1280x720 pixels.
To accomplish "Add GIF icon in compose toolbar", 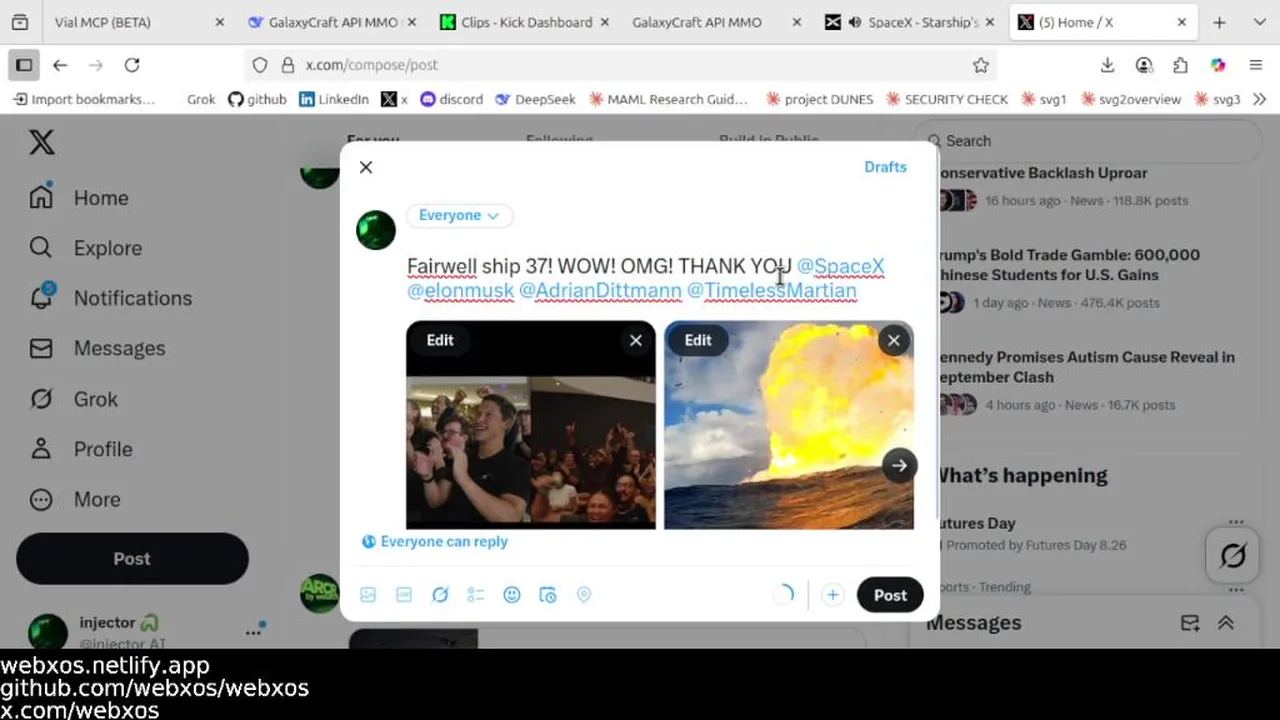I will click(x=404, y=594).
